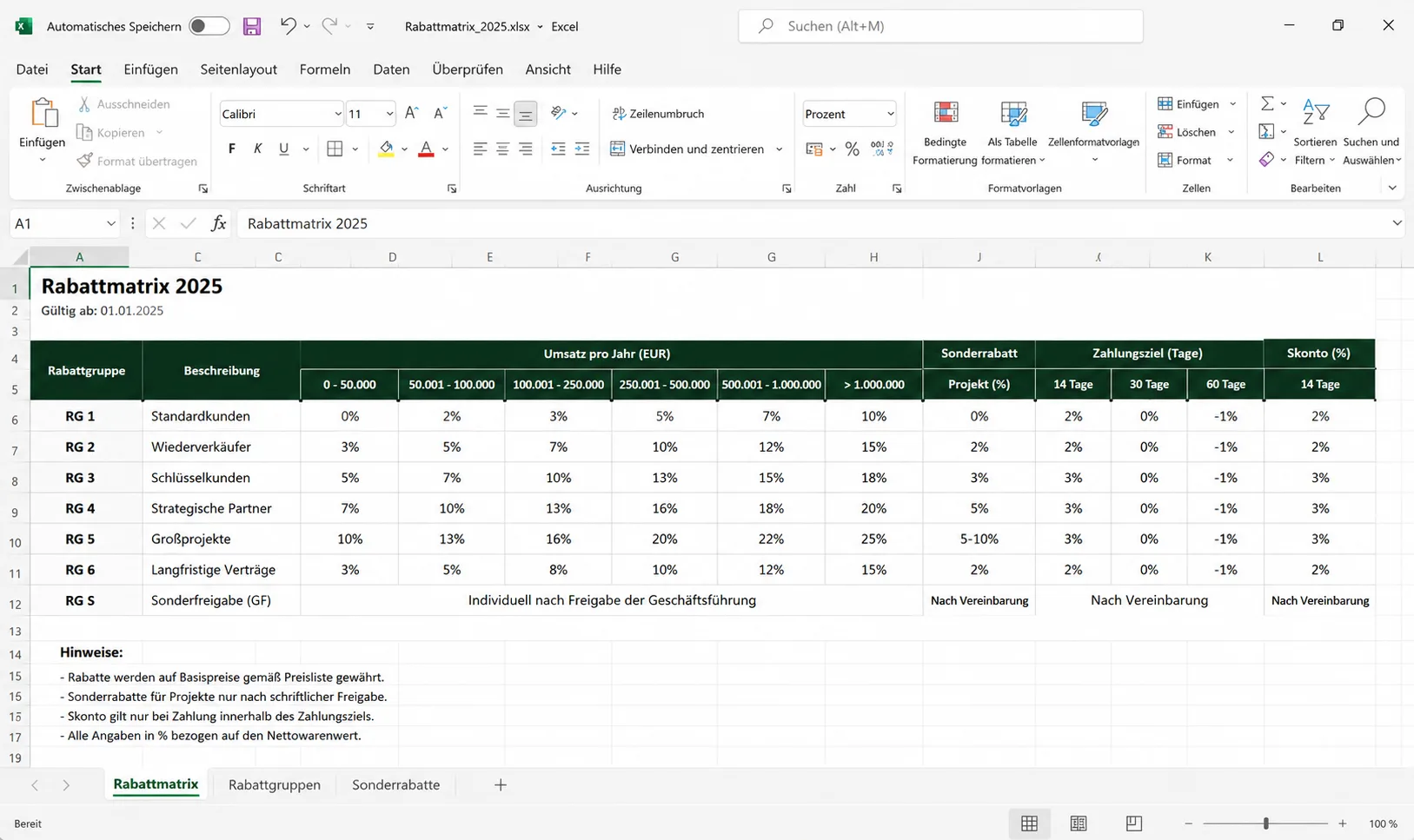Click the Suchen search field
This screenshot has width=1414, height=840.
940,26
